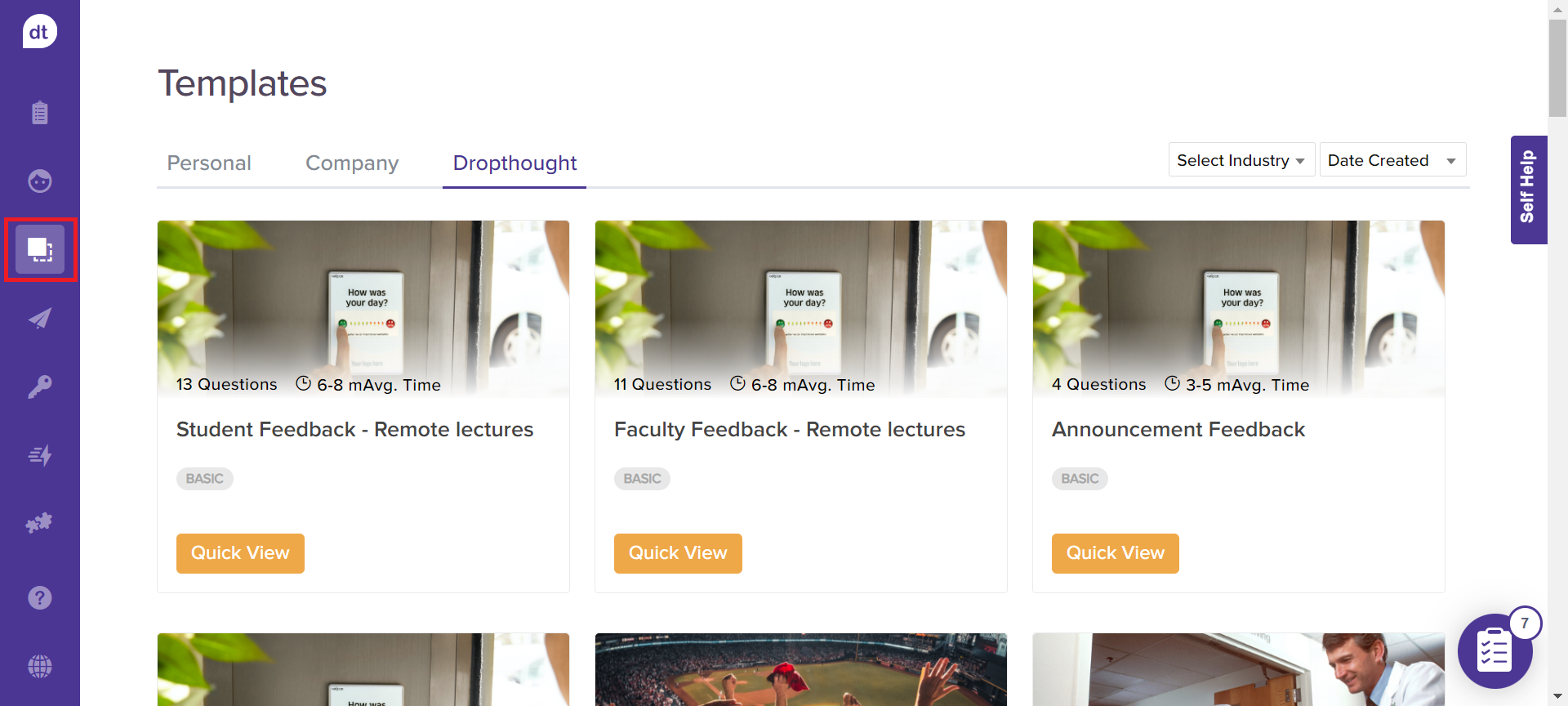Open the clipboard surveys sidebar icon
1568x706 pixels.
[39, 113]
